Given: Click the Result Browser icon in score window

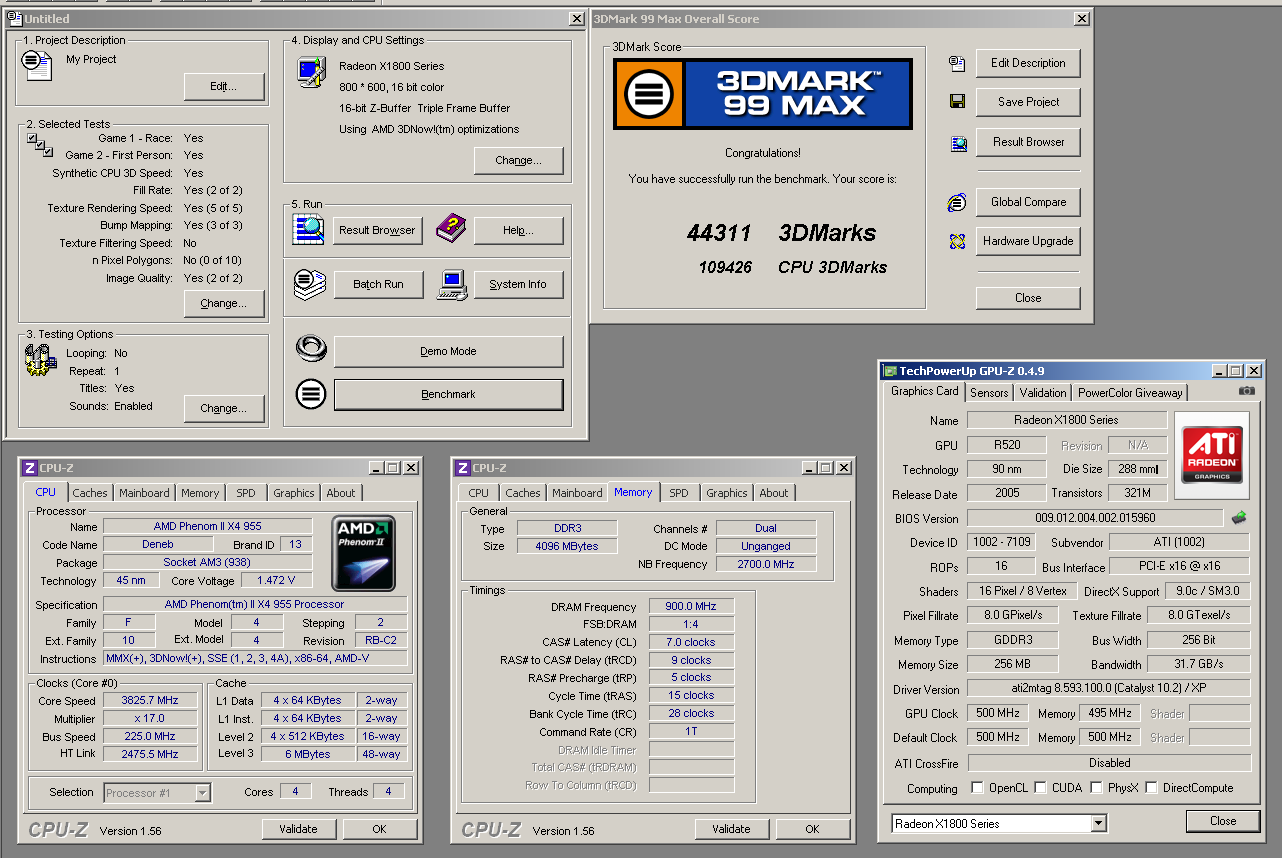Looking at the screenshot, I should click(x=958, y=142).
